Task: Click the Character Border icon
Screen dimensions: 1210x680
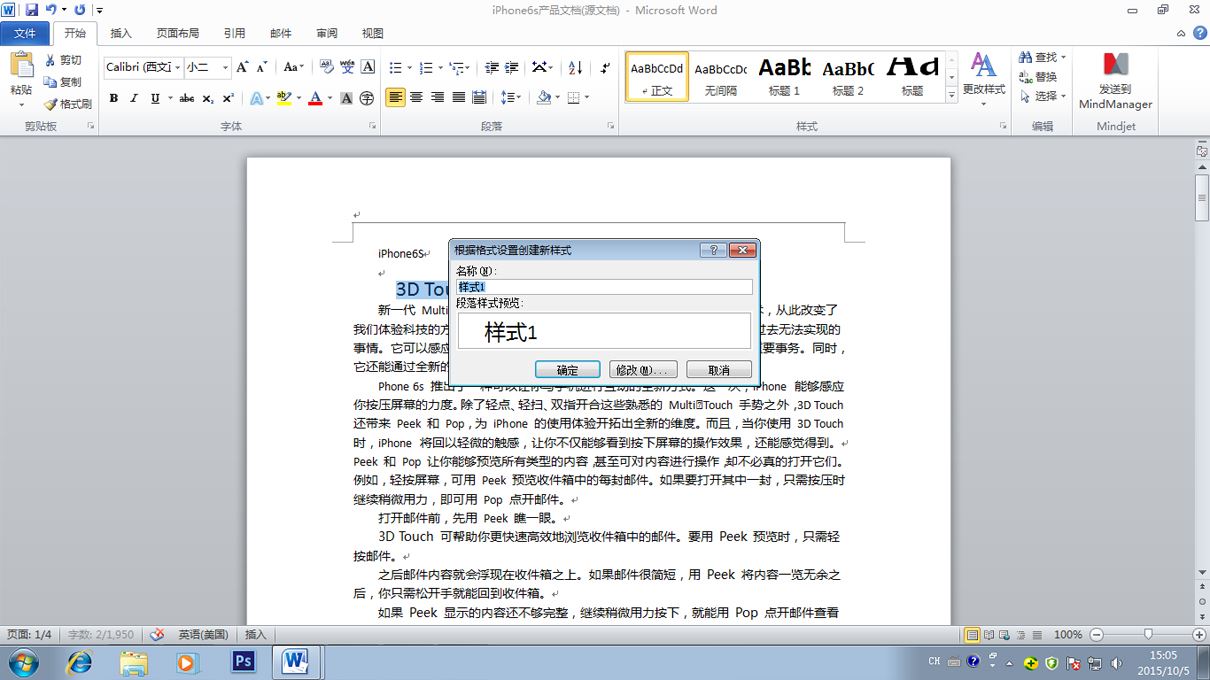Action: [x=367, y=67]
